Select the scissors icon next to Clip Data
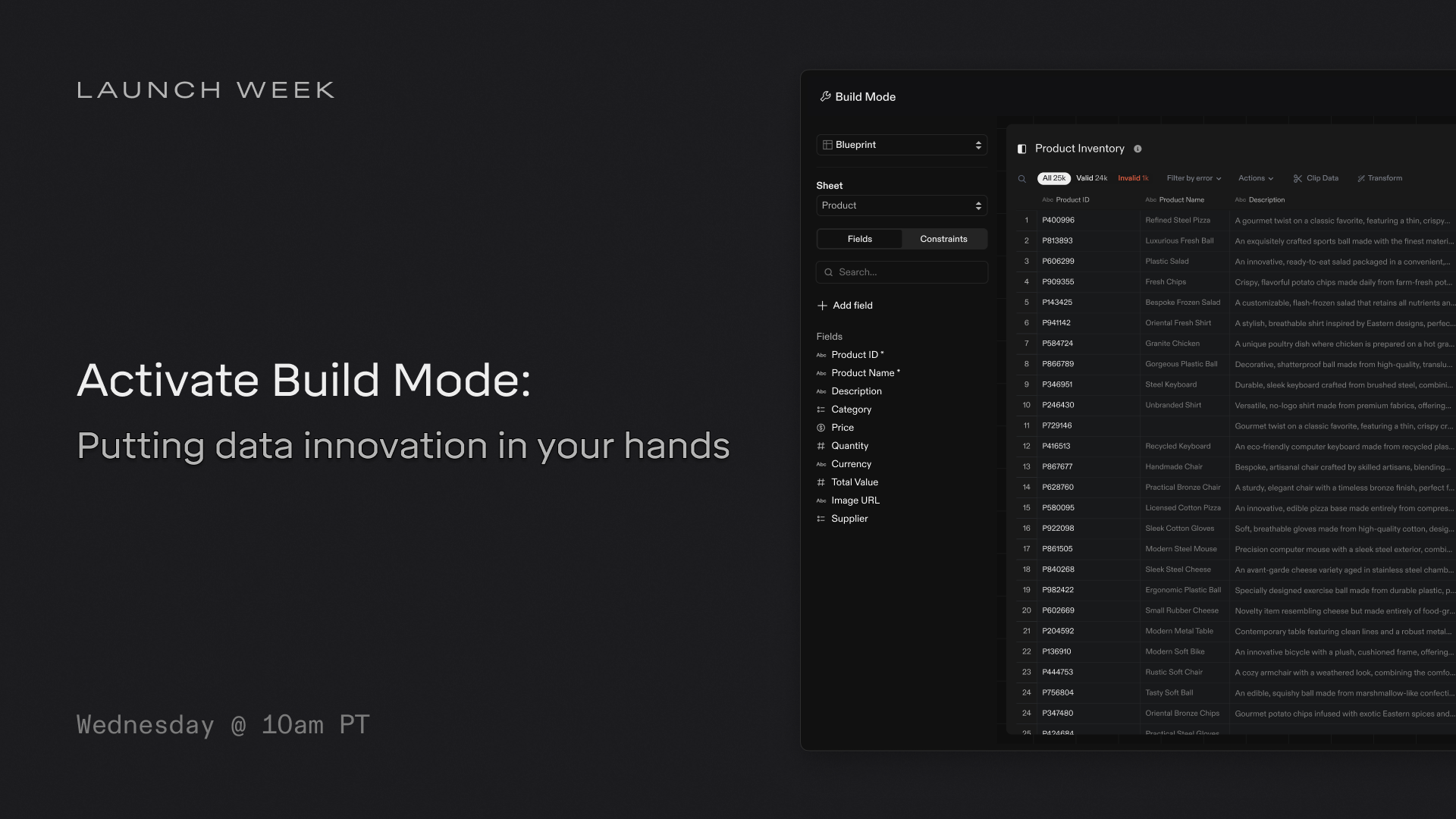The height and width of the screenshot is (819, 1456). point(1298,178)
